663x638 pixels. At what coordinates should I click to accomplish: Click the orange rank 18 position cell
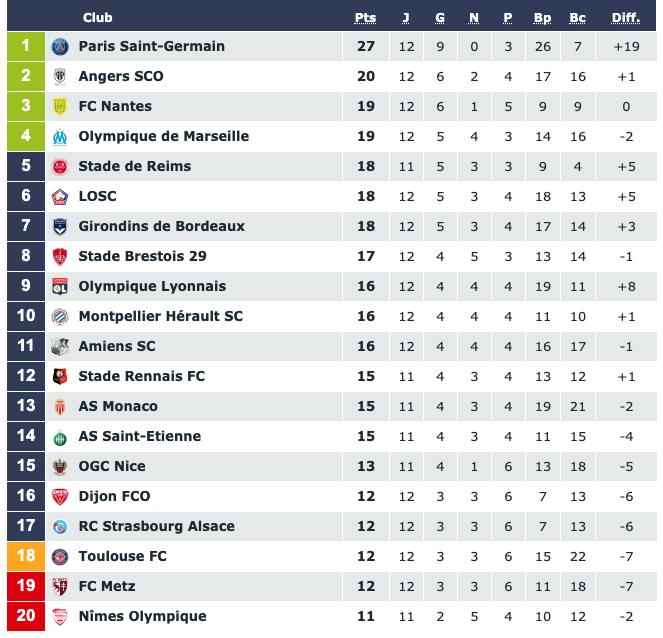click(26, 556)
